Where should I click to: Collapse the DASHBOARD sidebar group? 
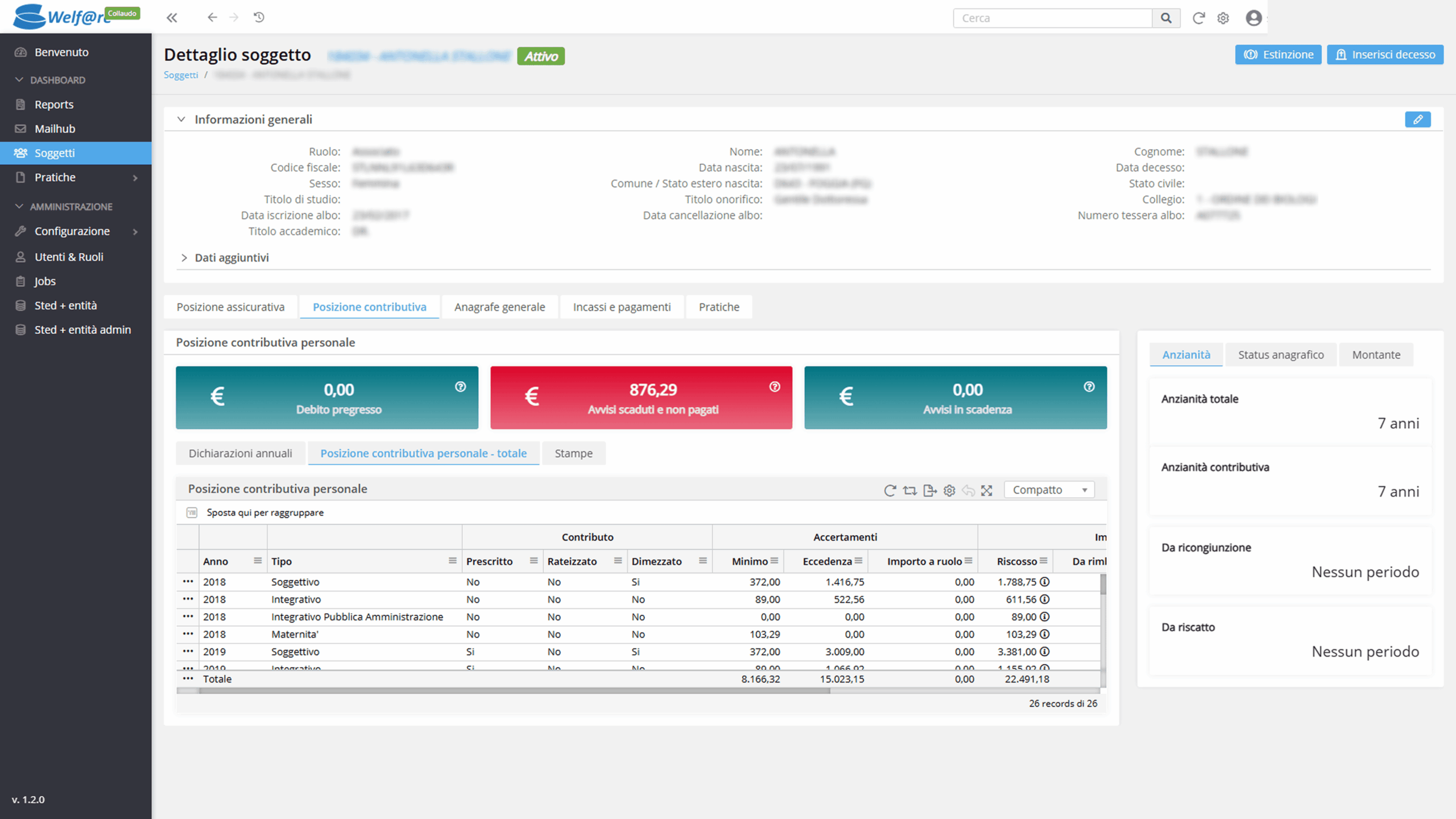point(19,80)
